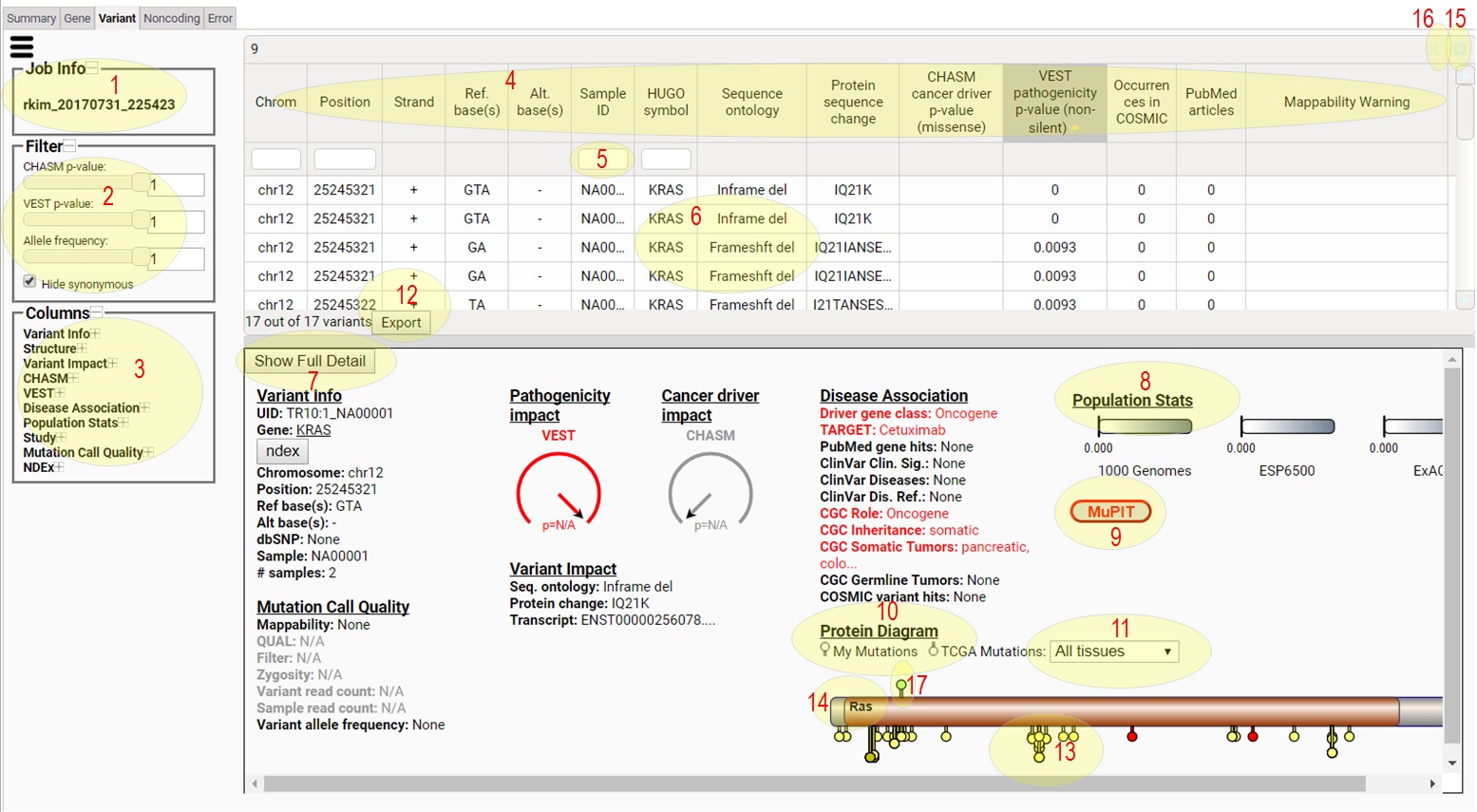The image size is (1477, 812).
Task: Click the detail panel scroll-down arrow
Action: pyautogui.click(x=1452, y=763)
